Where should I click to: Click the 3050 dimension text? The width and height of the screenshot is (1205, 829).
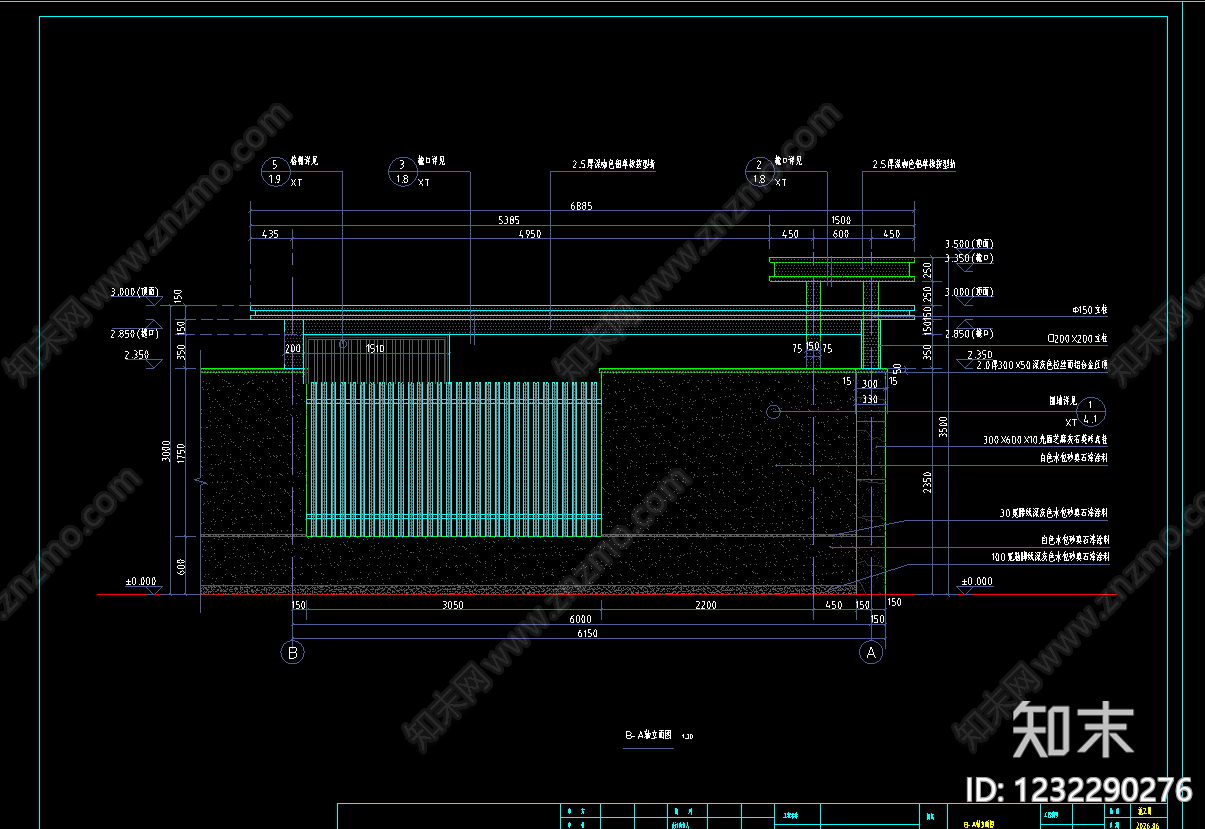pyautogui.click(x=453, y=605)
